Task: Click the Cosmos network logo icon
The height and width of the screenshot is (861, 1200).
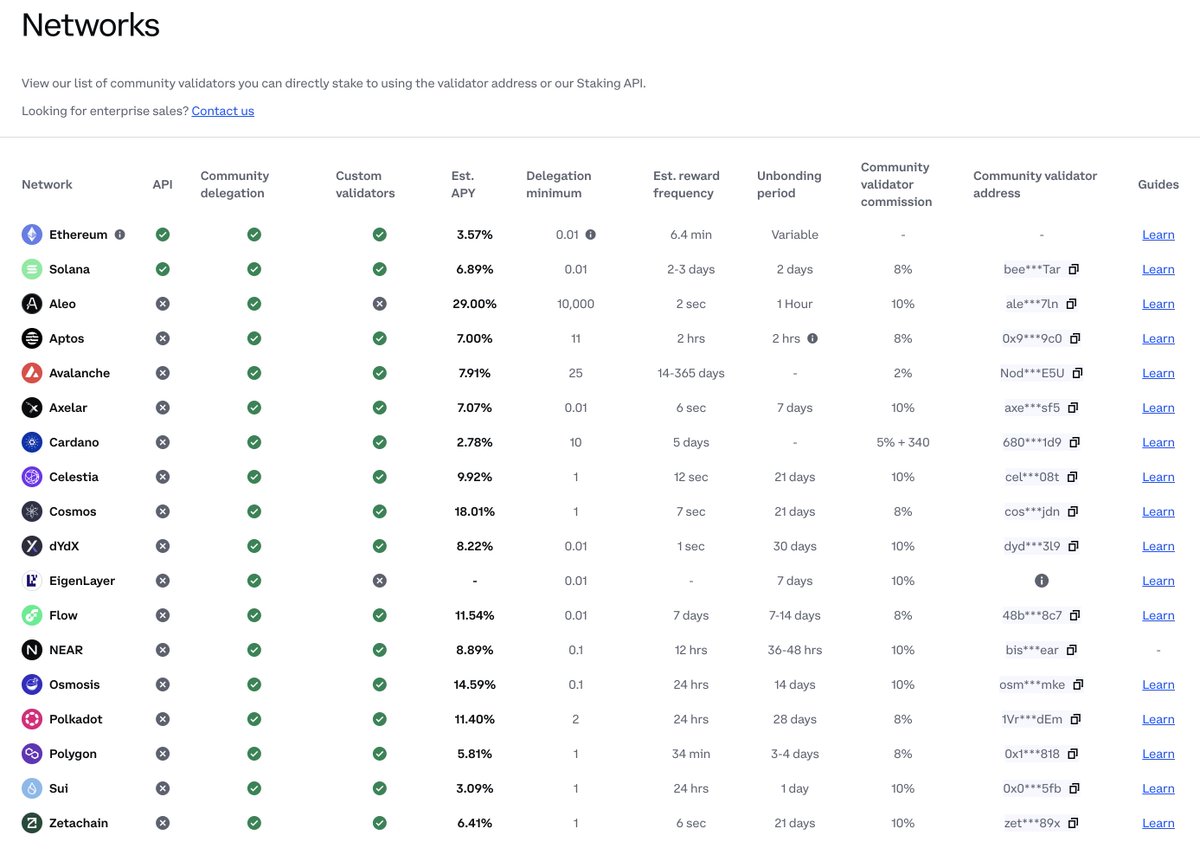Action: click(32, 512)
